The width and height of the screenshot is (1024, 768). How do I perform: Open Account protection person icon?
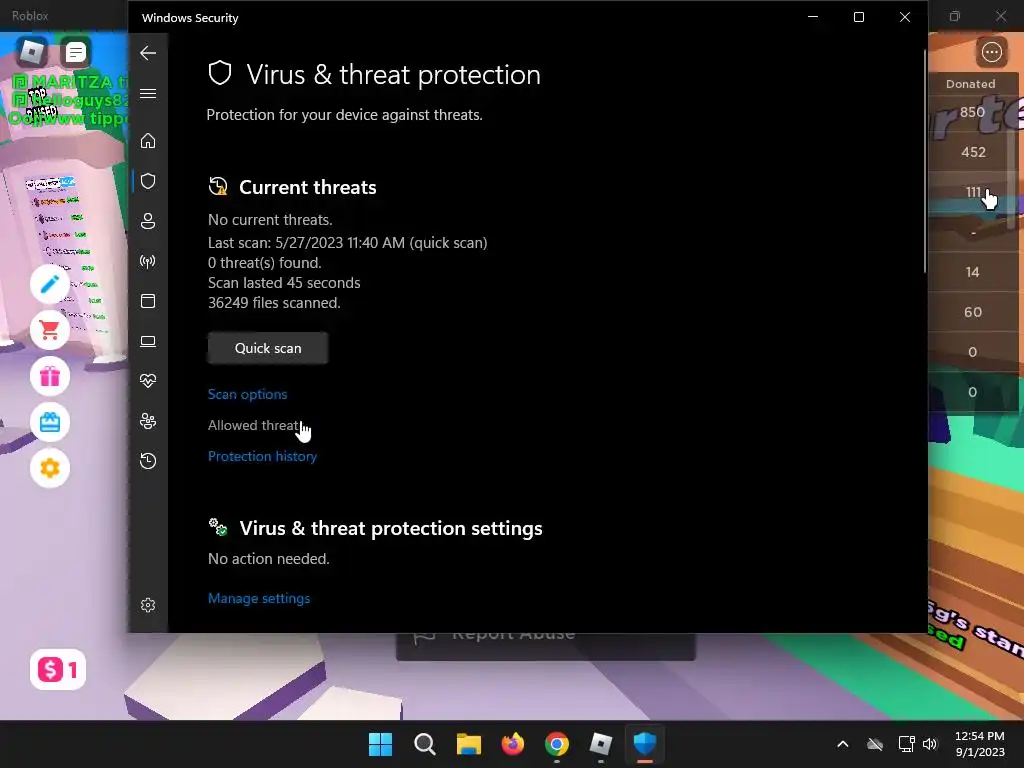pyautogui.click(x=148, y=221)
